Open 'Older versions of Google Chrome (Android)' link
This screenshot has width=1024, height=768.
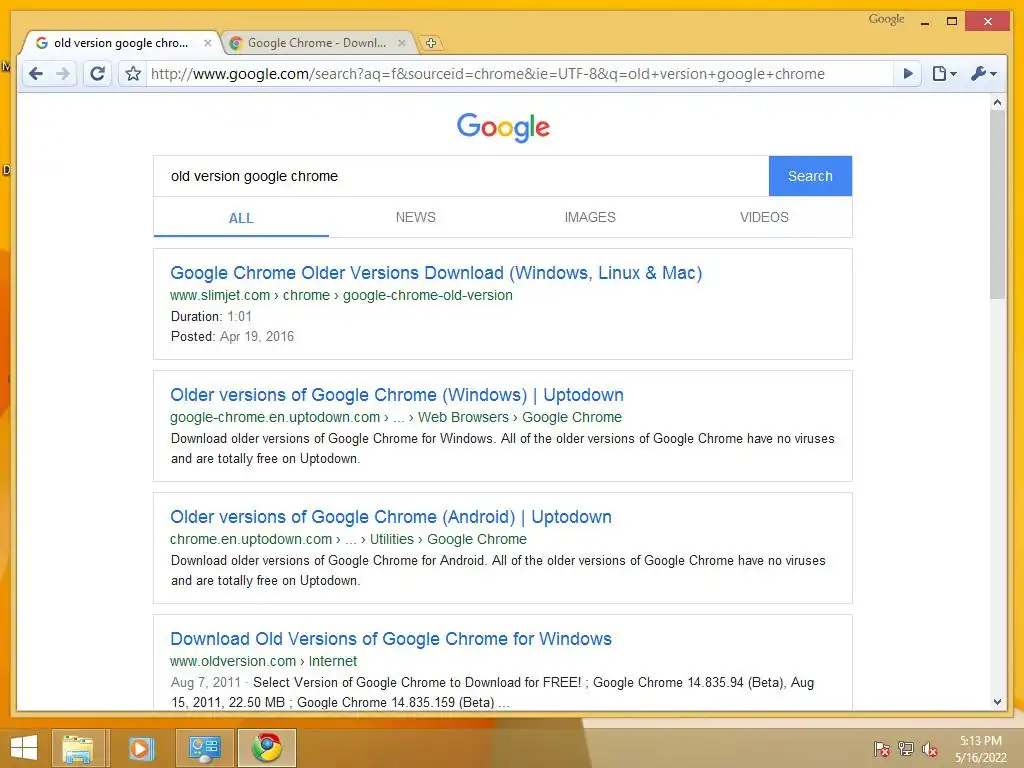(391, 517)
